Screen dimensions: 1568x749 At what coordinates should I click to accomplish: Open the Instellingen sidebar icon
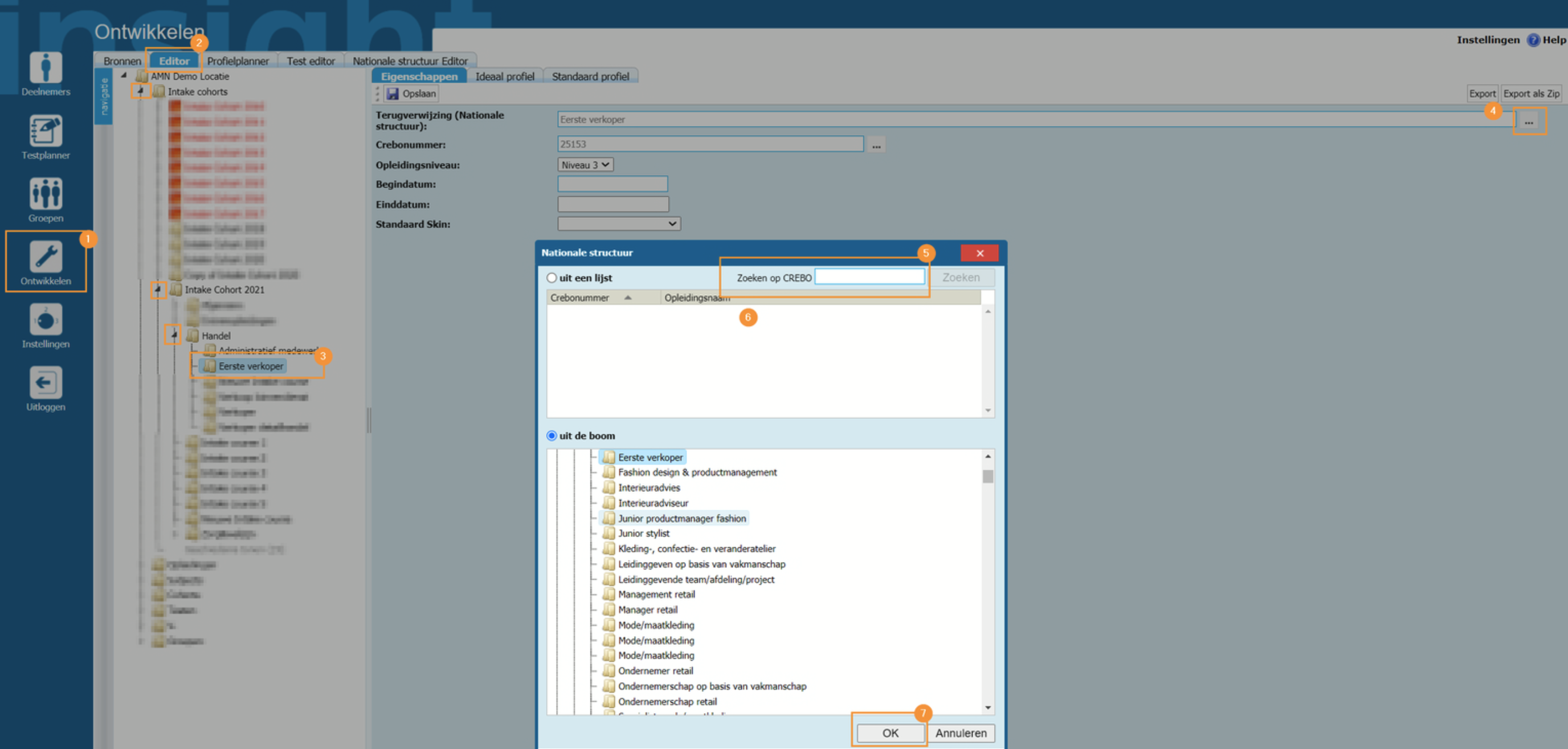46,320
